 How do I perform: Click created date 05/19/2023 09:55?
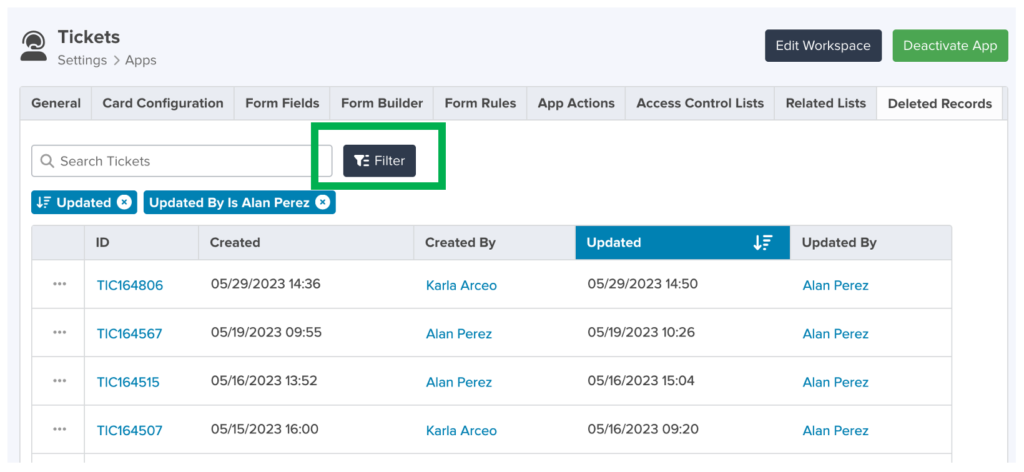(266, 332)
